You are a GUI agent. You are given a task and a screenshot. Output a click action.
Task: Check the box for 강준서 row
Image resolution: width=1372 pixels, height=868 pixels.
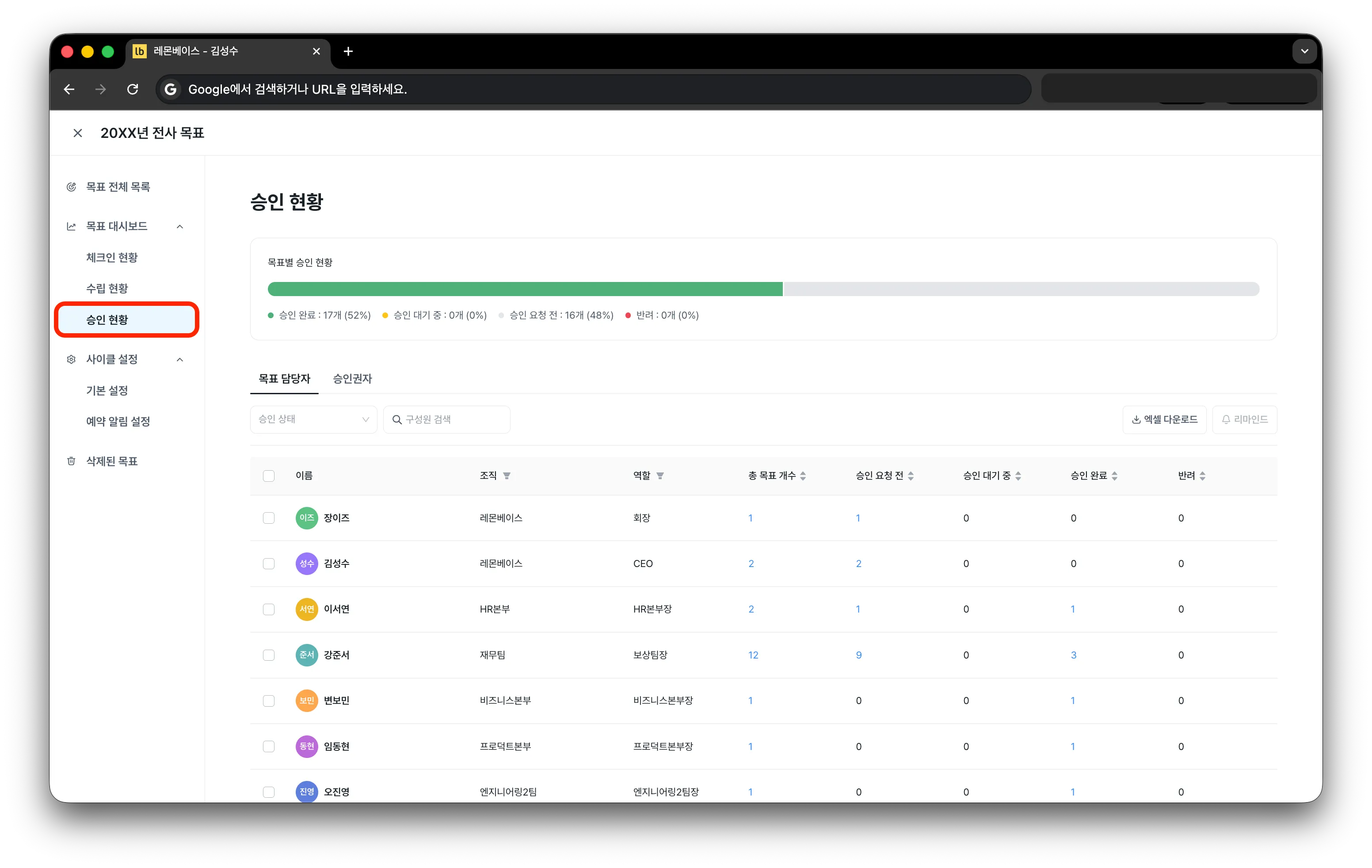point(268,655)
